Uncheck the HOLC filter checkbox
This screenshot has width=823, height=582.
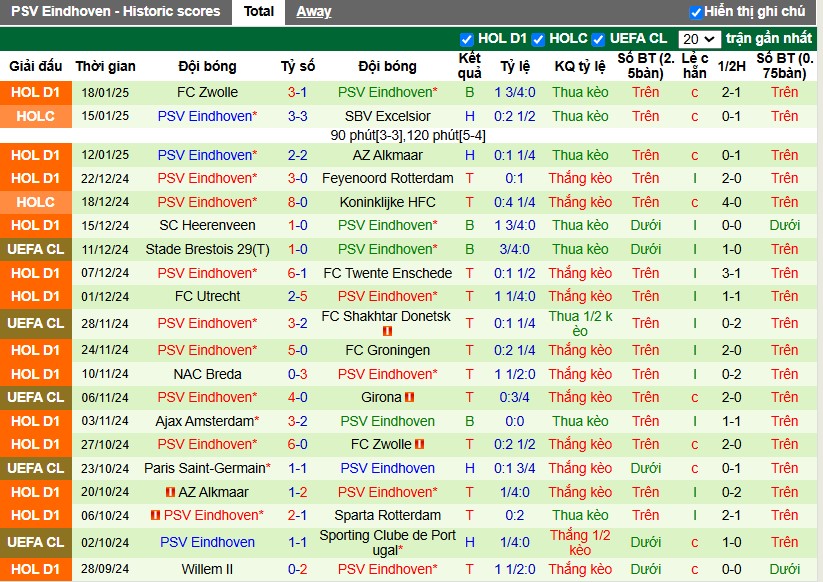click(x=538, y=39)
